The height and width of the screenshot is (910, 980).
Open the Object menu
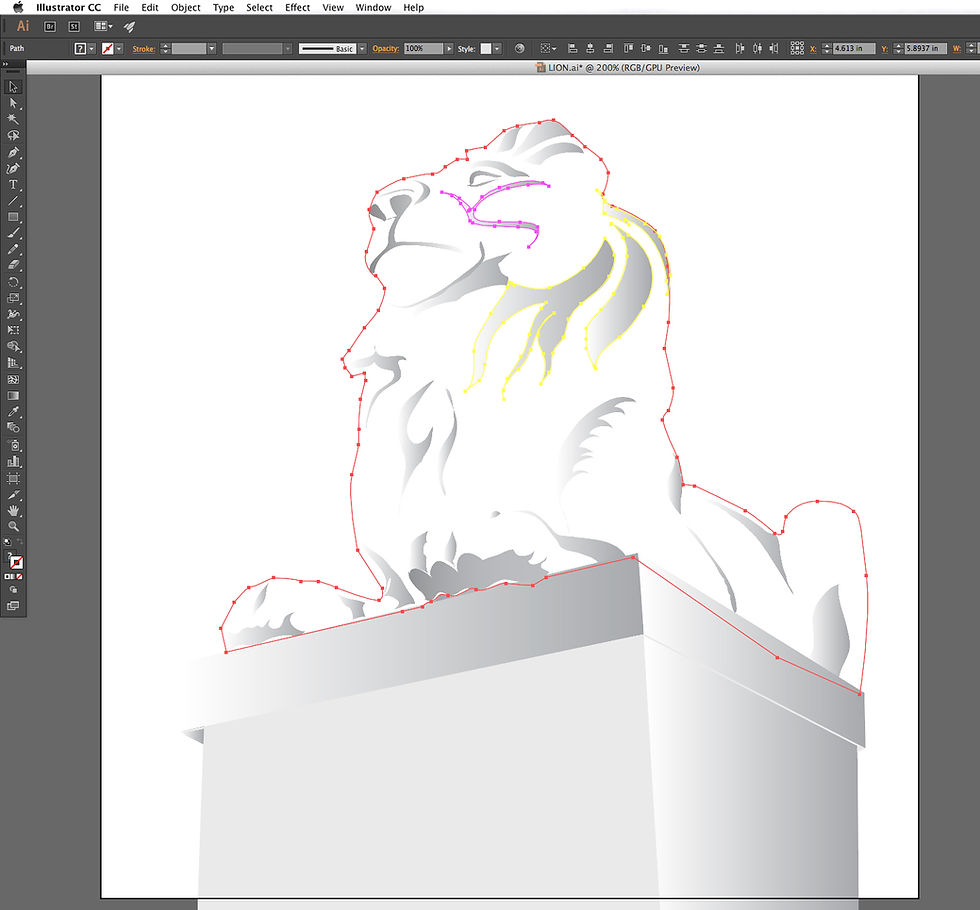click(x=185, y=7)
